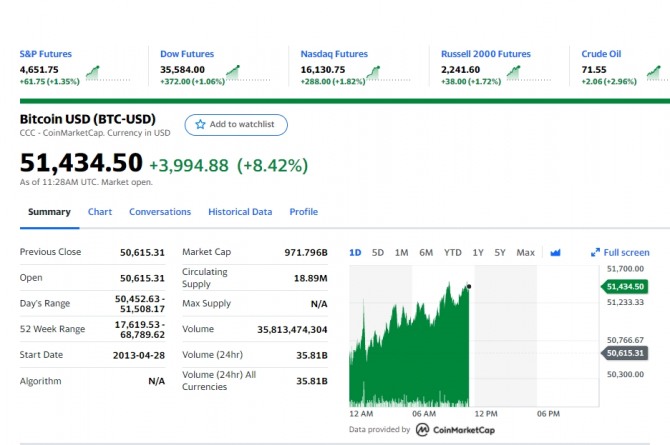670x445 pixels.
Task: Click the price 51,434.50 headline value
Action: click(81, 163)
